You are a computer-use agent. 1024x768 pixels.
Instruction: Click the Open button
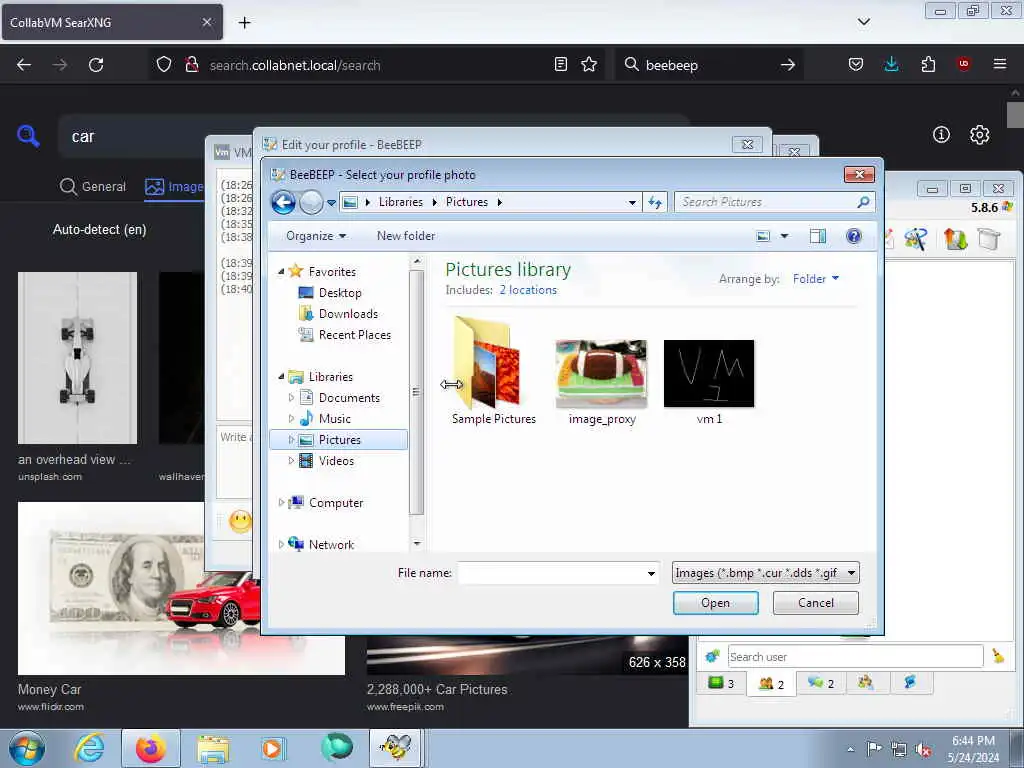pos(716,603)
